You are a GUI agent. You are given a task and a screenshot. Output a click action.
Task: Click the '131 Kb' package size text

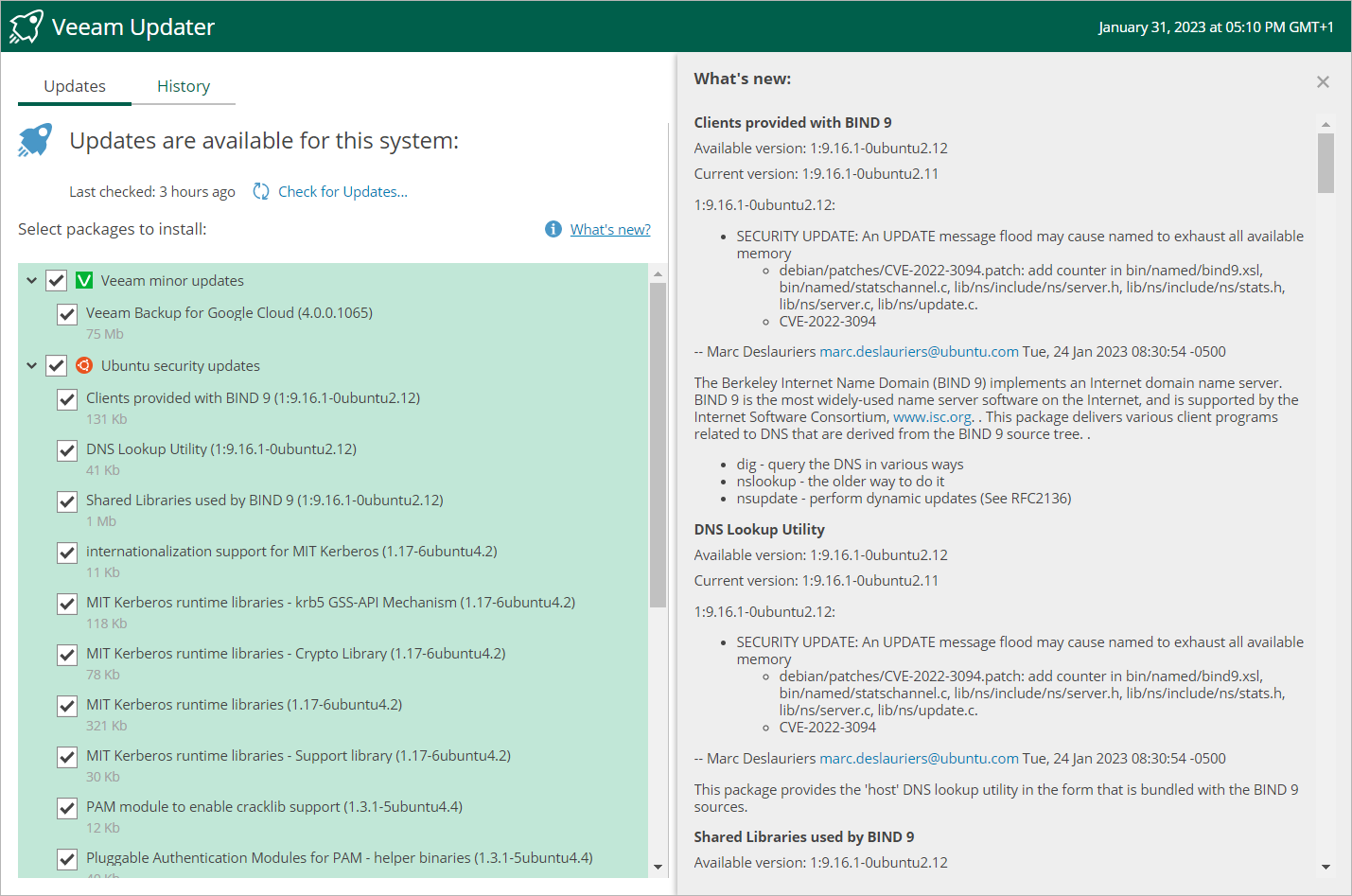pos(106,419)
